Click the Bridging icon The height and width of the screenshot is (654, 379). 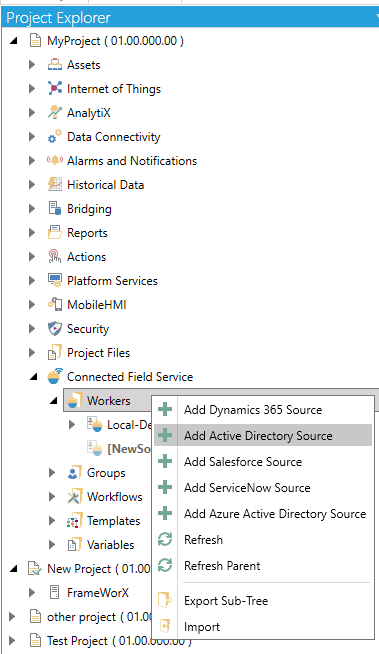tap(55, 209)
